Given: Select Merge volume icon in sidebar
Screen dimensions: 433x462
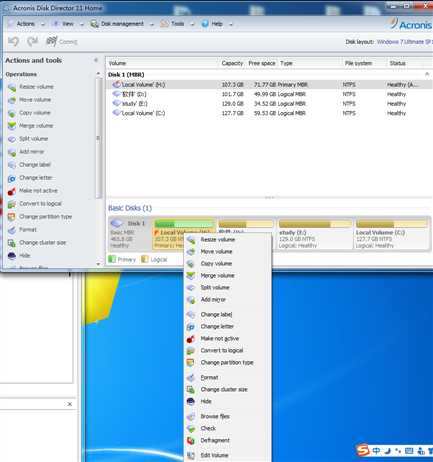Looking at the screenshot, I should click(x=12, y=126).
